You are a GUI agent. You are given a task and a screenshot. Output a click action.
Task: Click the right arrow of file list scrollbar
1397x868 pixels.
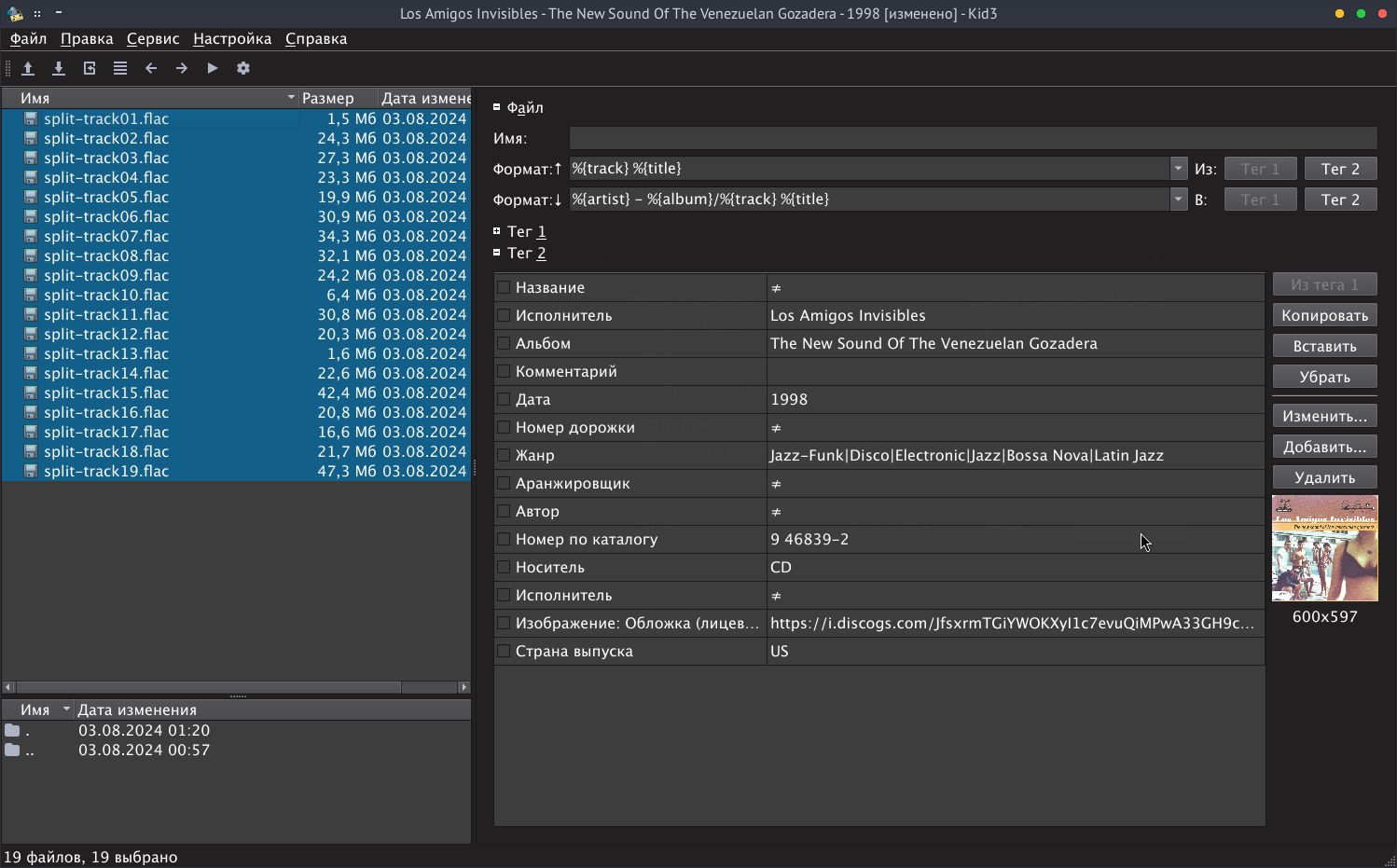coord(463,687)
